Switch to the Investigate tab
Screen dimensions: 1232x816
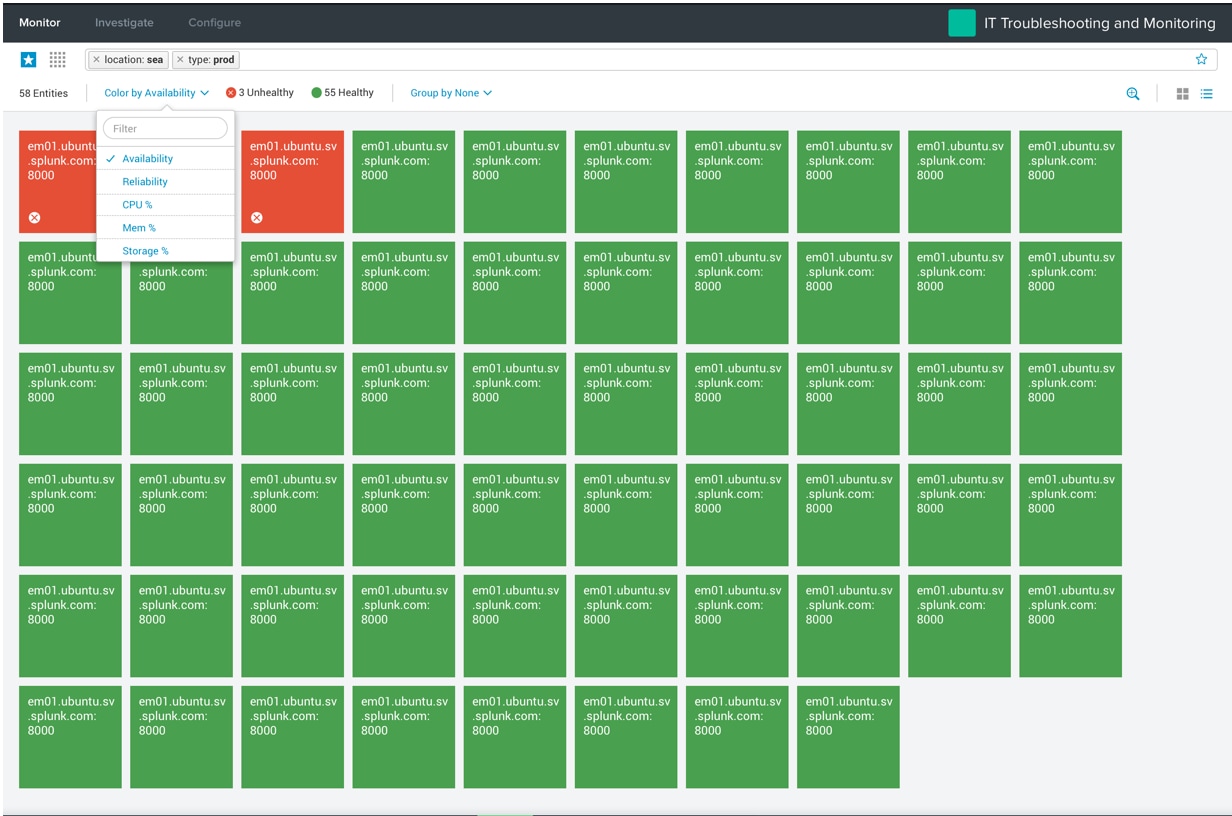pos(124,22)
